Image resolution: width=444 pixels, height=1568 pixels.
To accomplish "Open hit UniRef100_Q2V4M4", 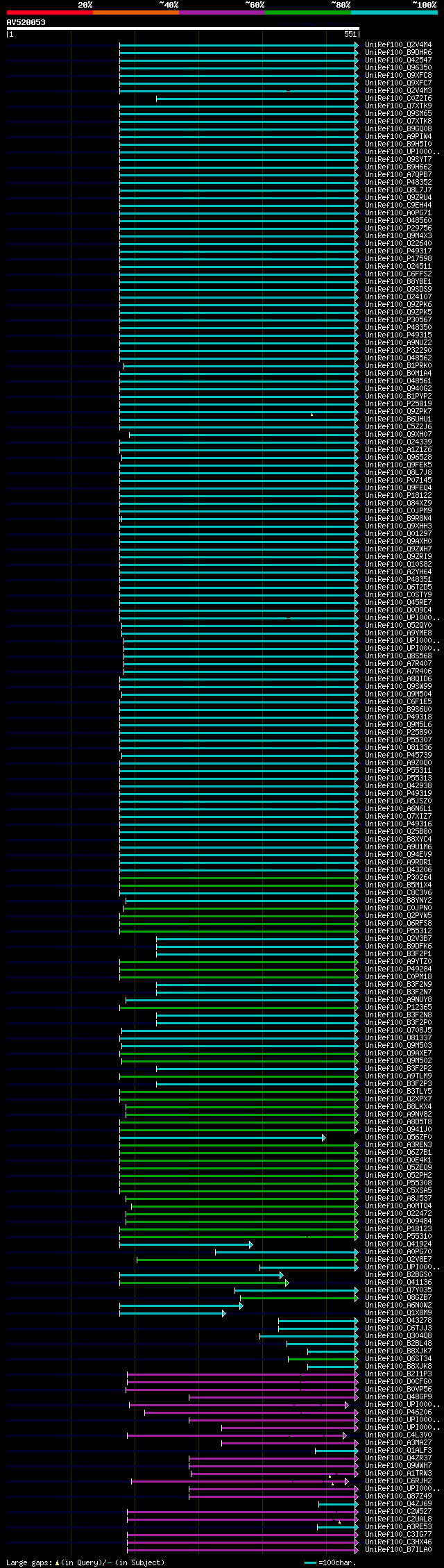I will pos(398,44).
